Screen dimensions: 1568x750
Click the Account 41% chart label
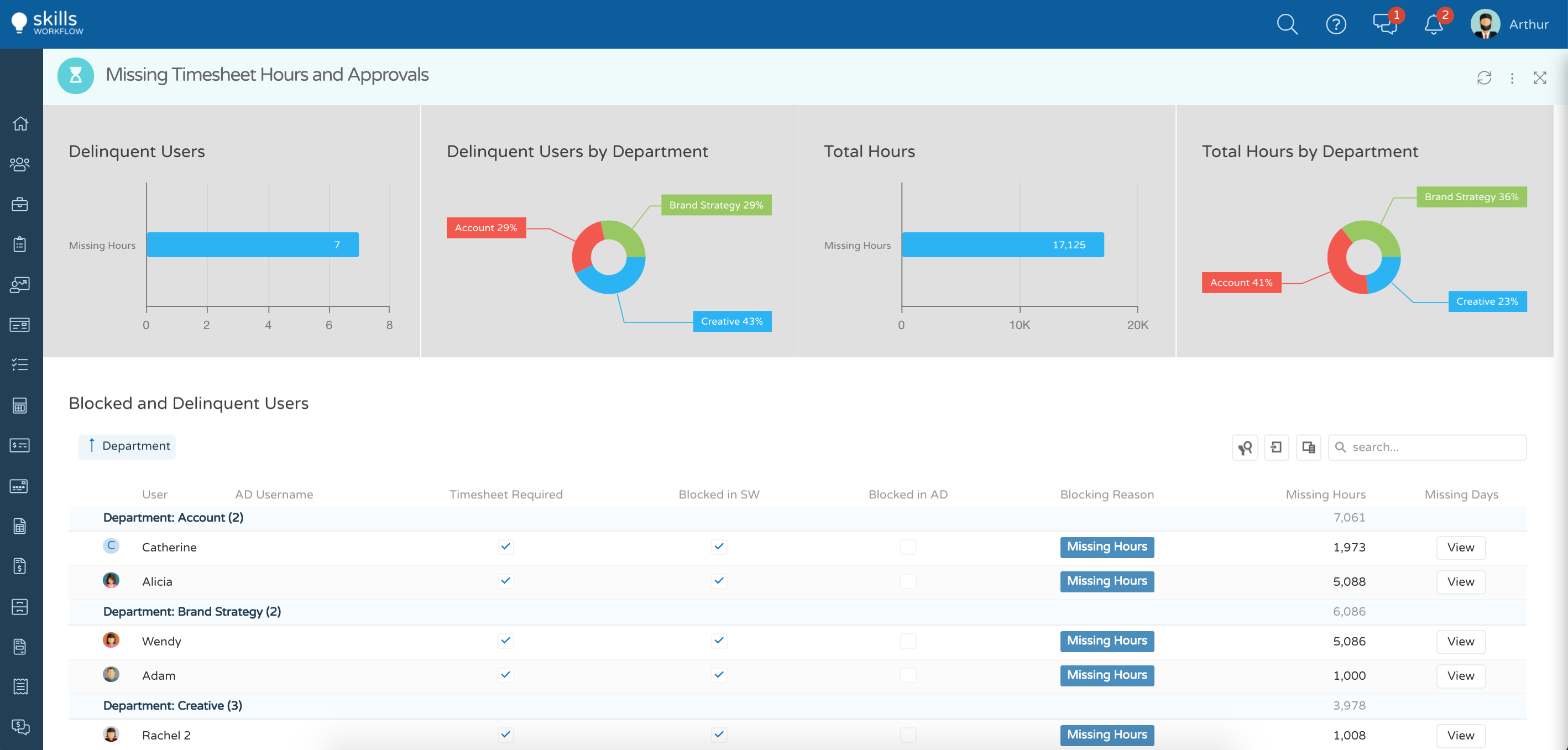[x=1241, y=283]
